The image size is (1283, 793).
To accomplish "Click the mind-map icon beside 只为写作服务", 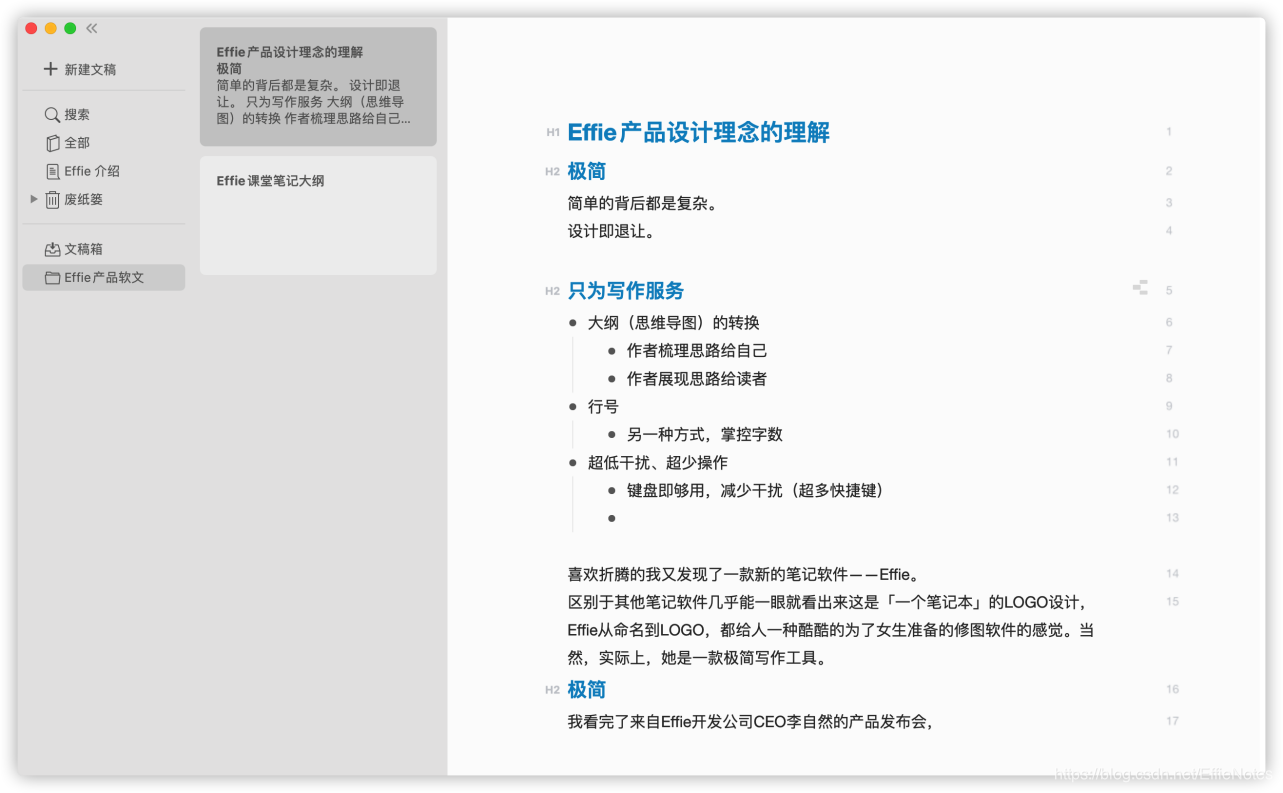I will point(1140,288).
